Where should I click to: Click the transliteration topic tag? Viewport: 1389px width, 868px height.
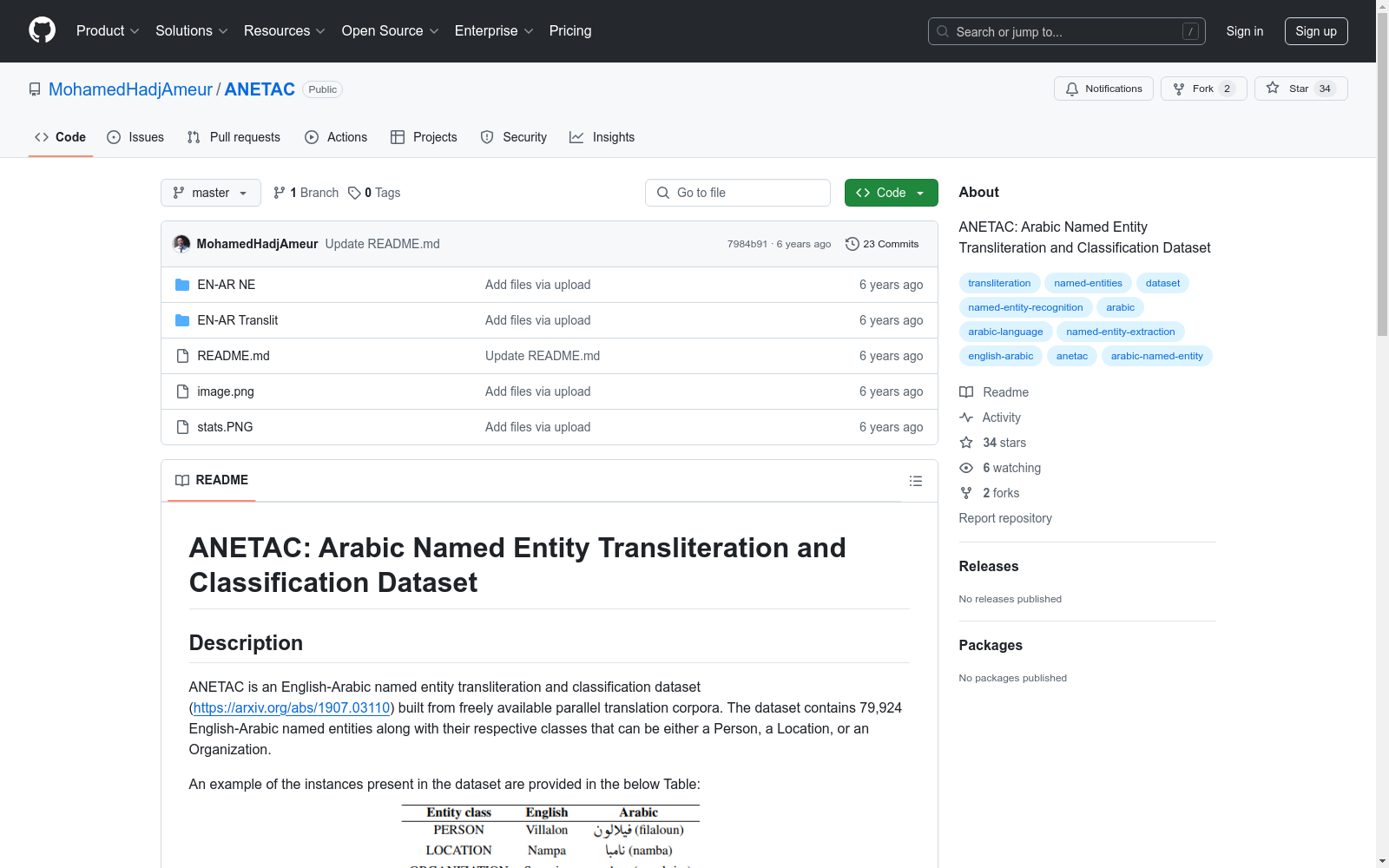click(x=999, y=283)
